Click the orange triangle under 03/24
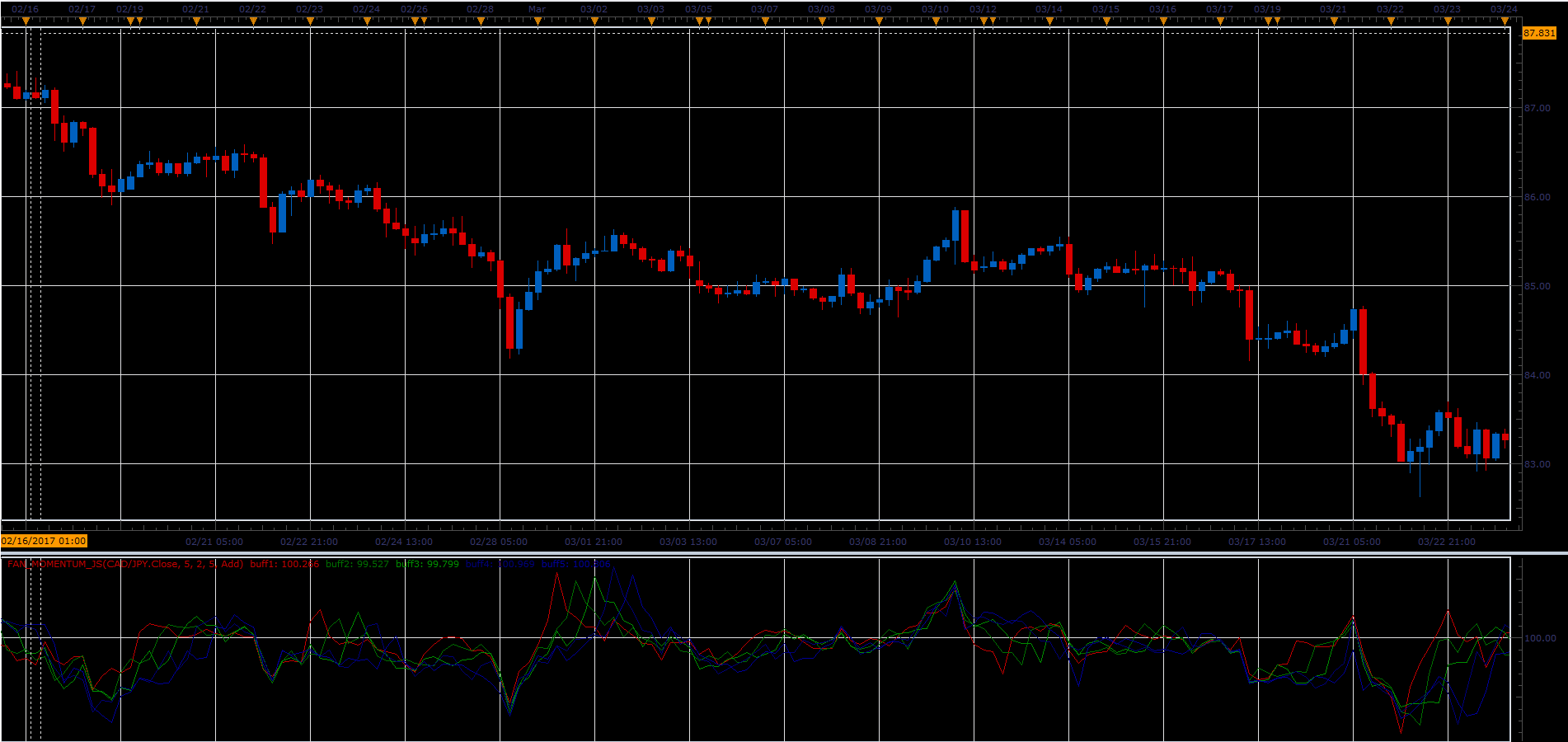This screenshot has width=1568, height=742. click(1505, 22)
